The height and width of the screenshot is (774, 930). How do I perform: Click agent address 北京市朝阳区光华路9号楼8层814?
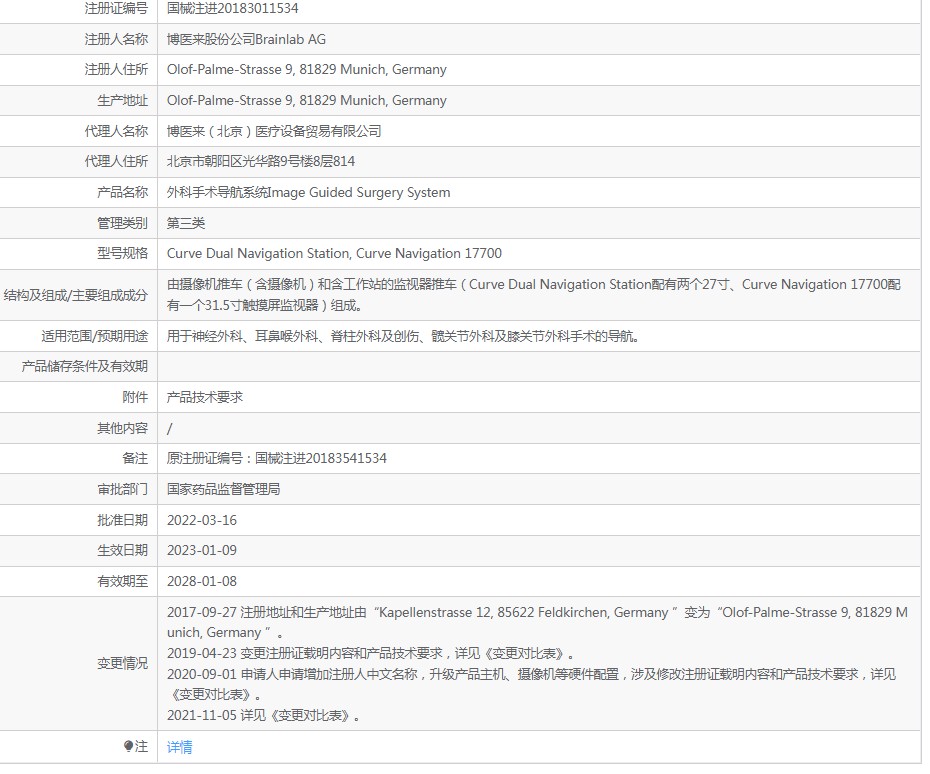click(261, 161)
